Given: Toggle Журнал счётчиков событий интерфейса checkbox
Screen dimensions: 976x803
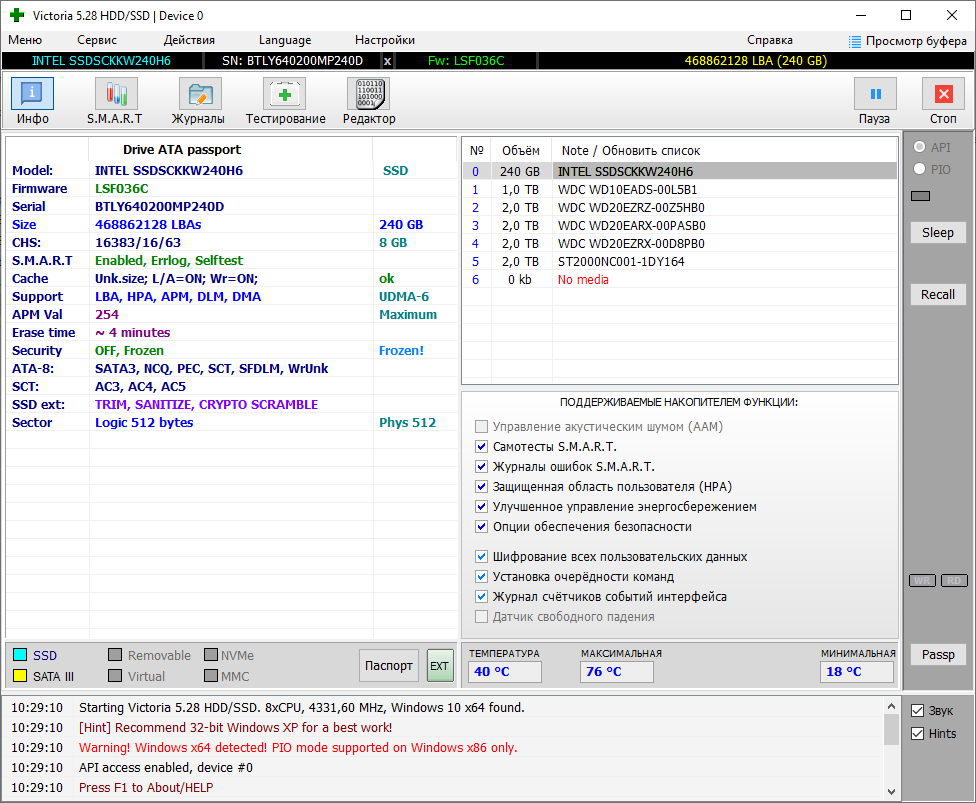Looking at the screenshot, I should (481, 596).
